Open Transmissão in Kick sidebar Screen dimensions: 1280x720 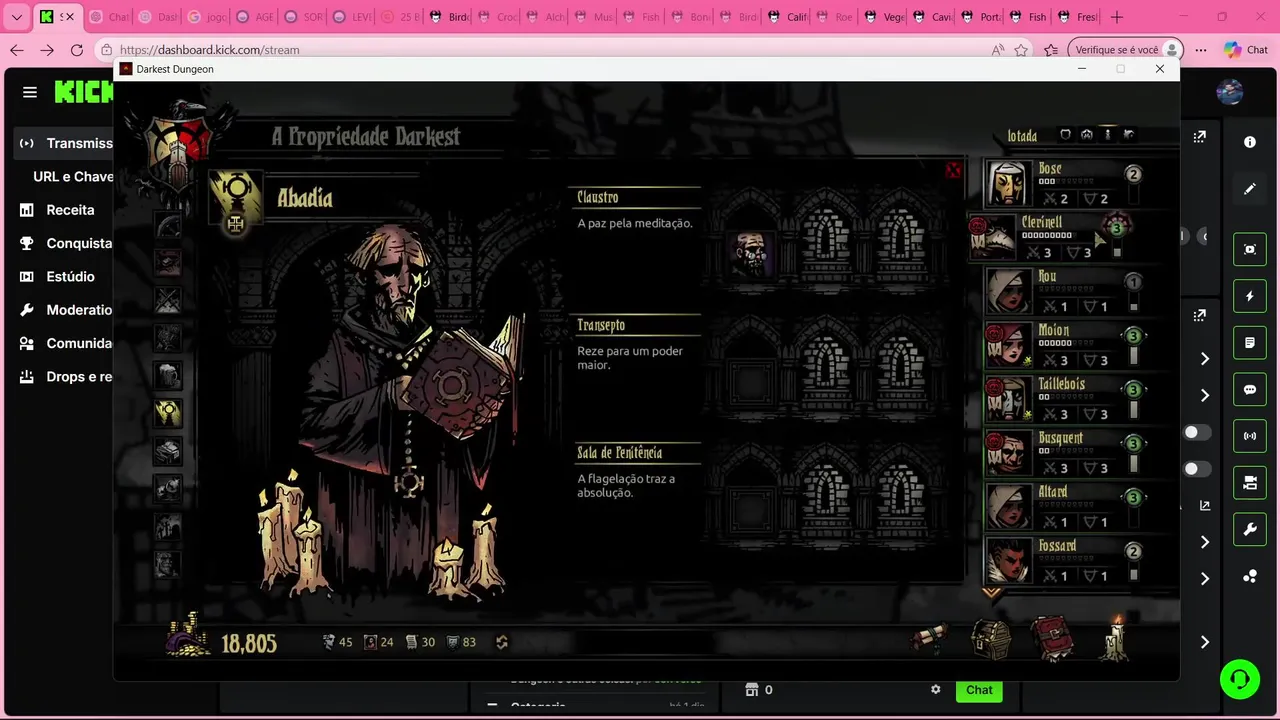tap(64, 143)
